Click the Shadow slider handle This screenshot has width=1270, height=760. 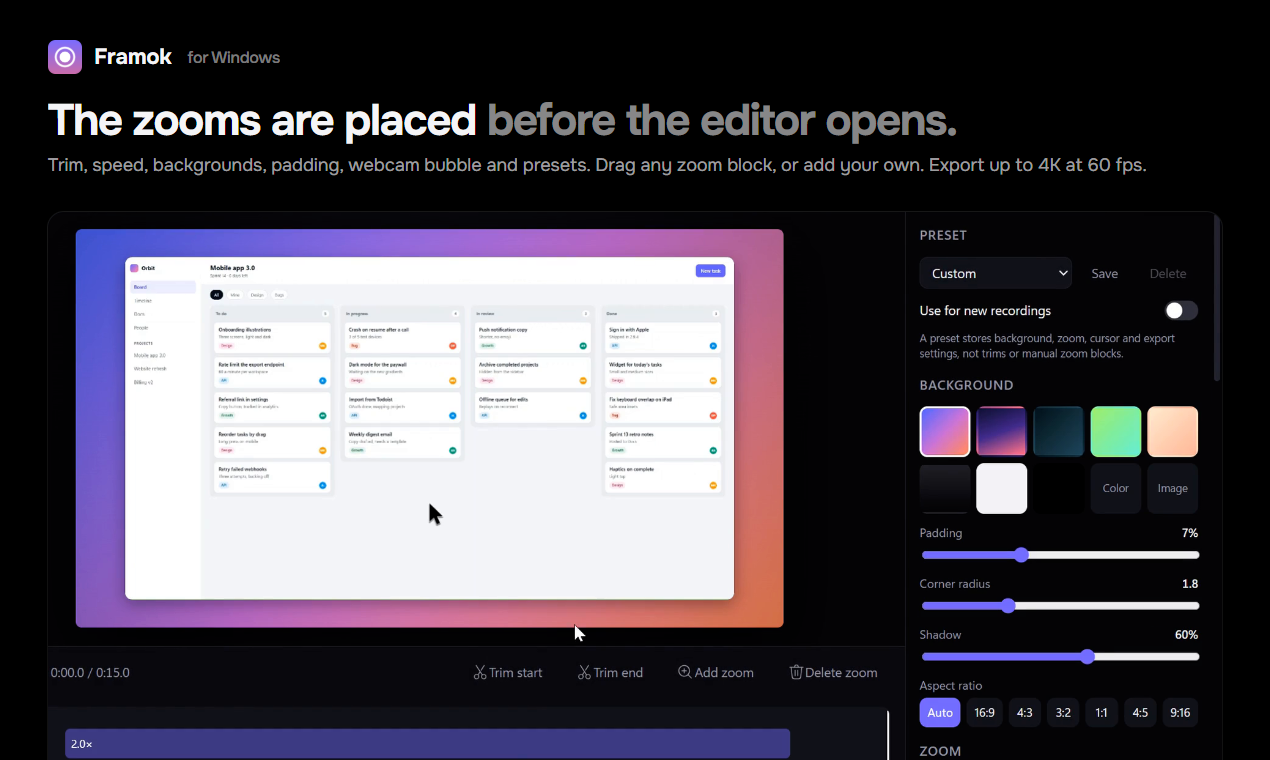1087,656
